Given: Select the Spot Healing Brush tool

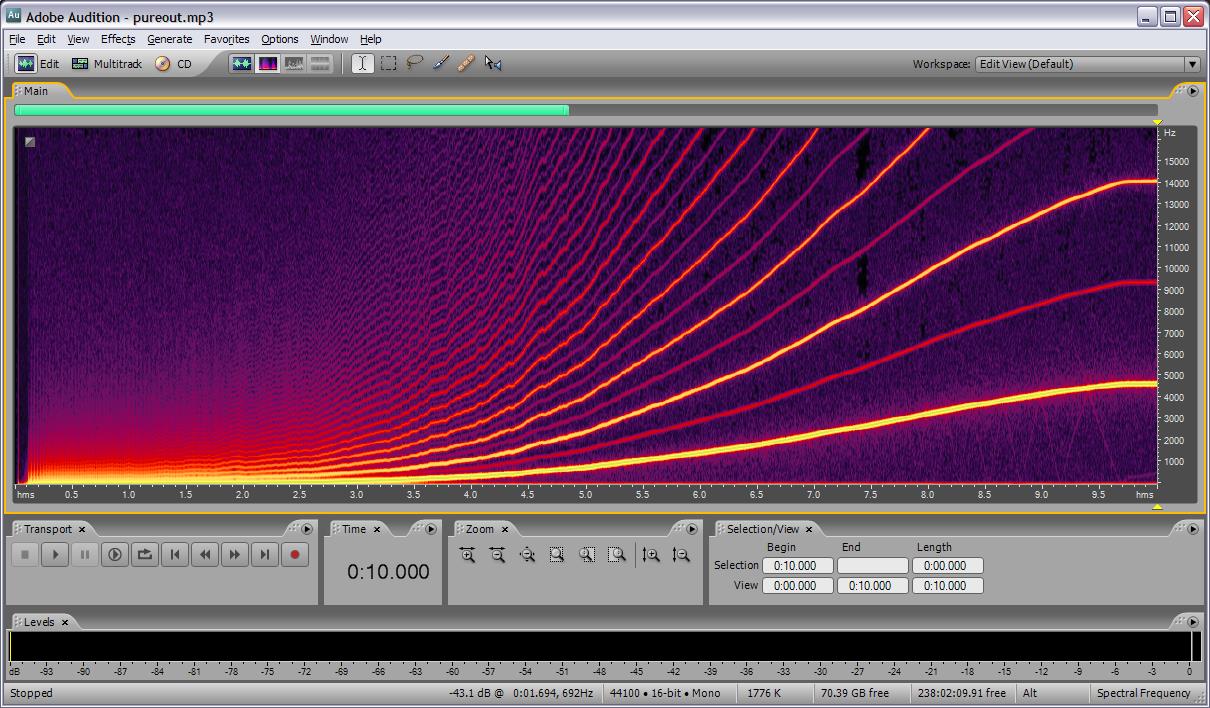Looking at the screenshot, I should (465, 64).
